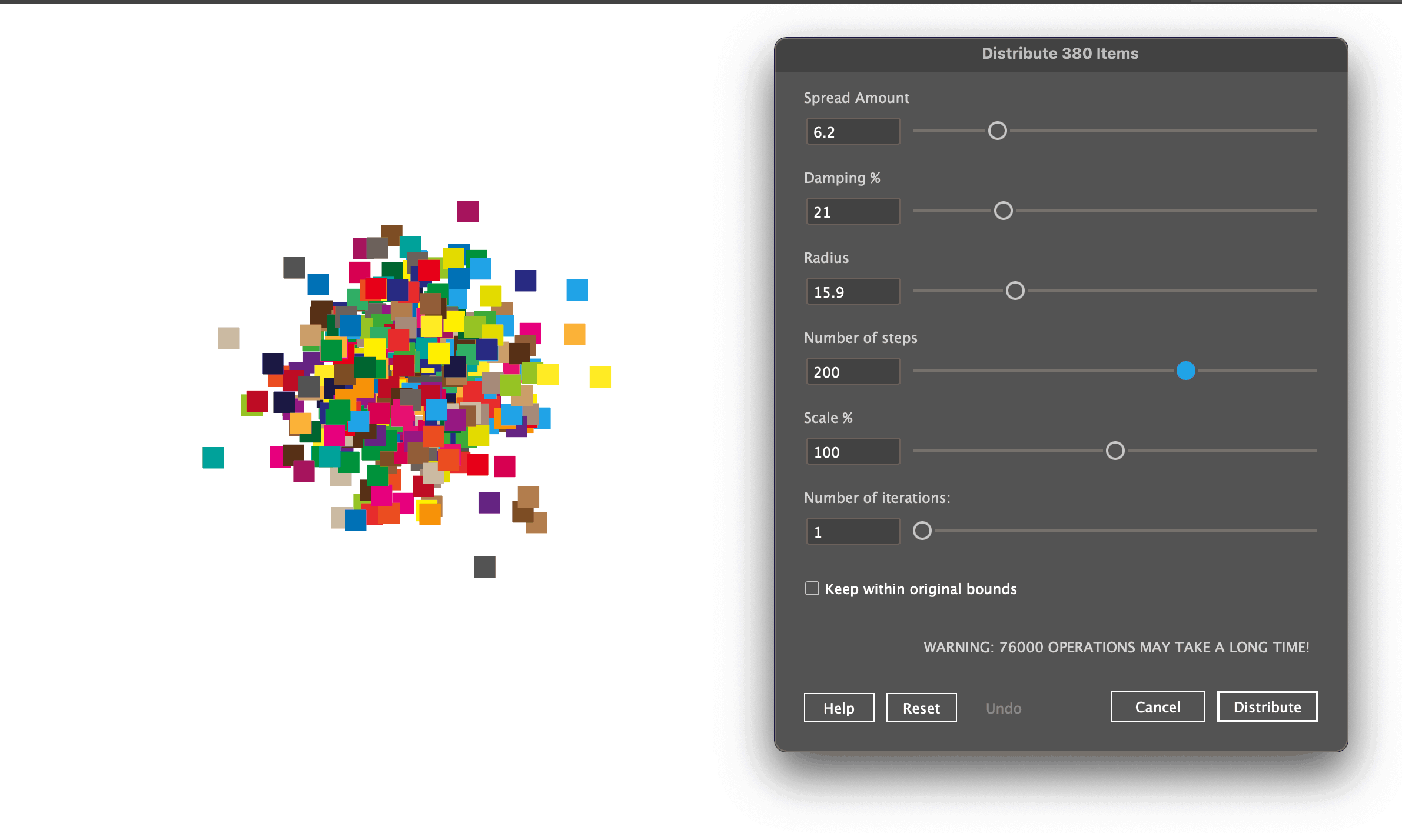Click the Distribute button
The width and height of the screenshot is (1402, 840).
point(1267,706)
